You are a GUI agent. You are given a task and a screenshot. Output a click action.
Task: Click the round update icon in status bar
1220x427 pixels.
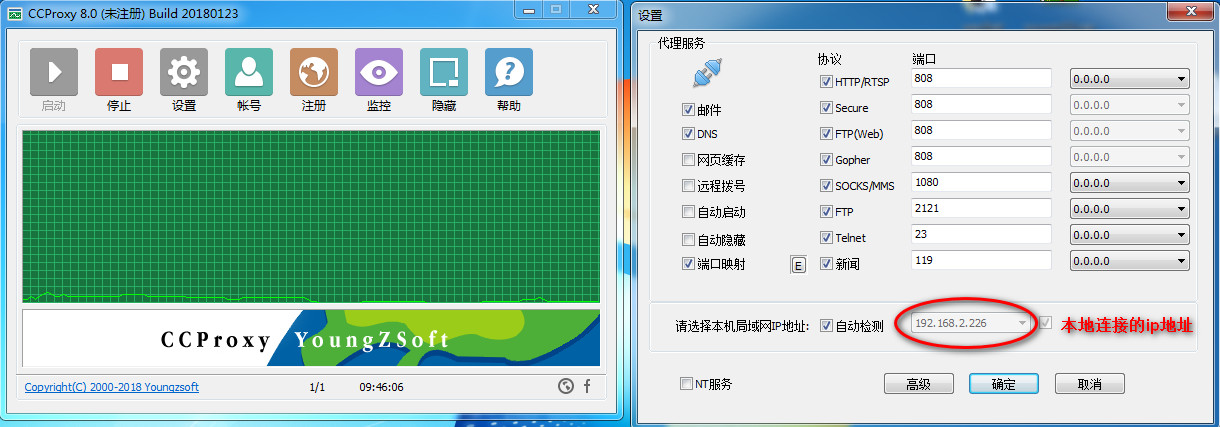(566, 386)
